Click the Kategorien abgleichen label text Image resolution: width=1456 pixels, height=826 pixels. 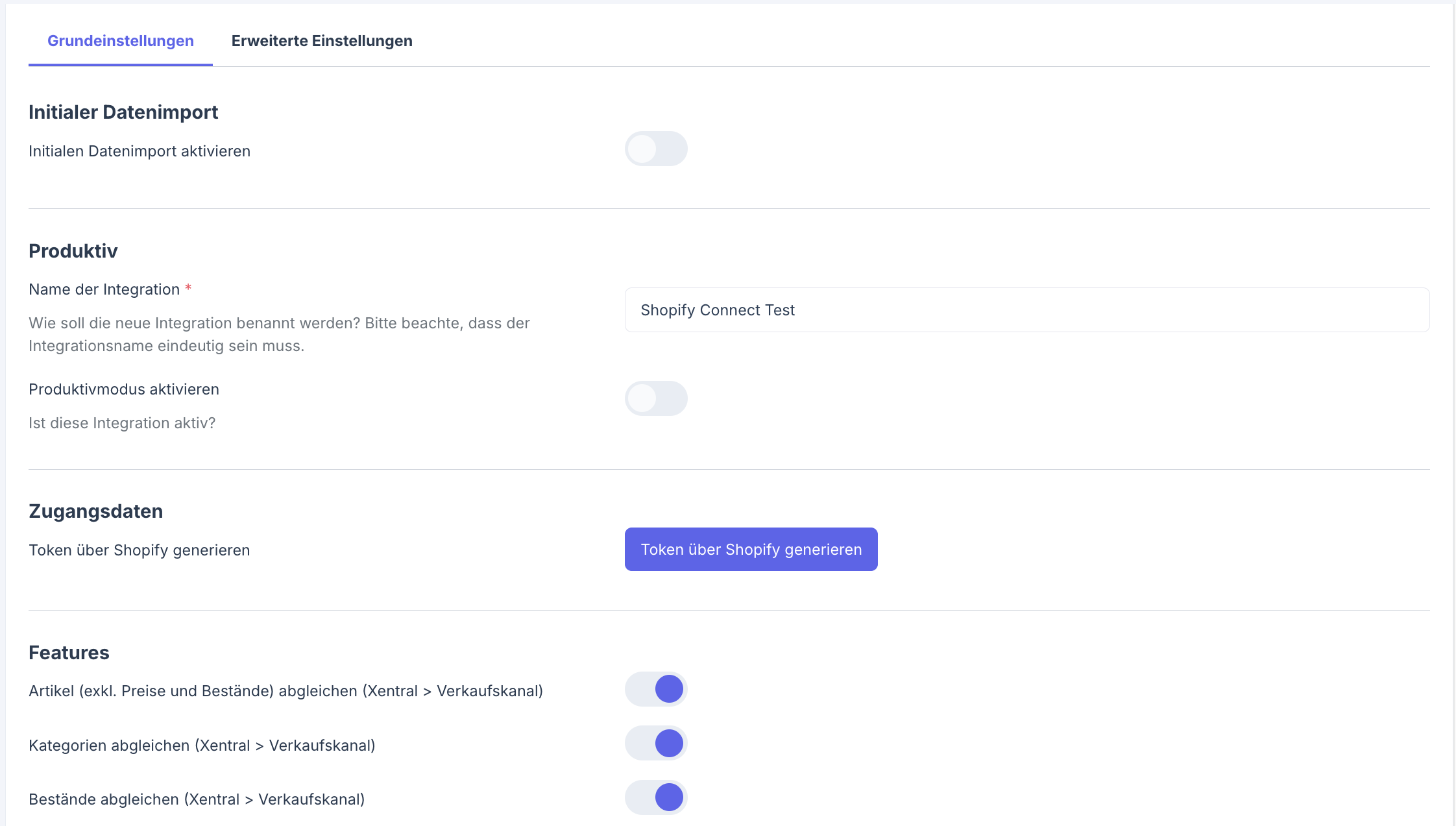(202, 746)
